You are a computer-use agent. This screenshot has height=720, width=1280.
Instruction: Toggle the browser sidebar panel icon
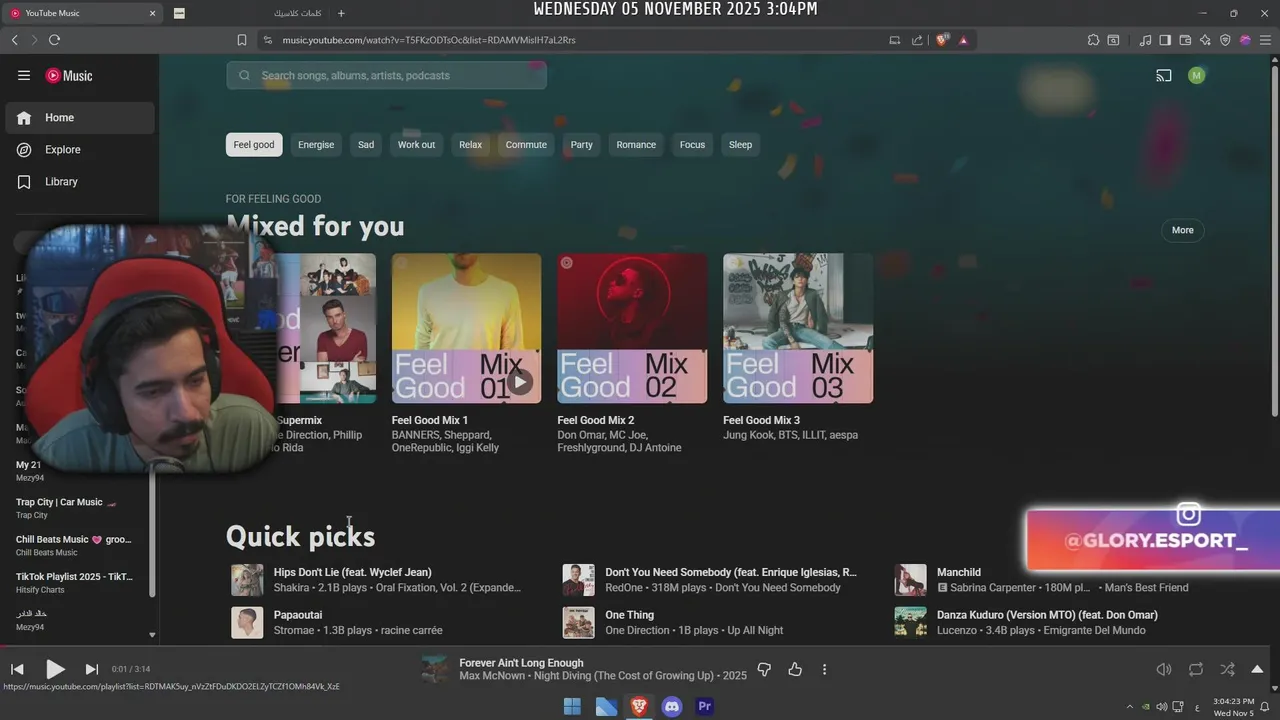1165,40
